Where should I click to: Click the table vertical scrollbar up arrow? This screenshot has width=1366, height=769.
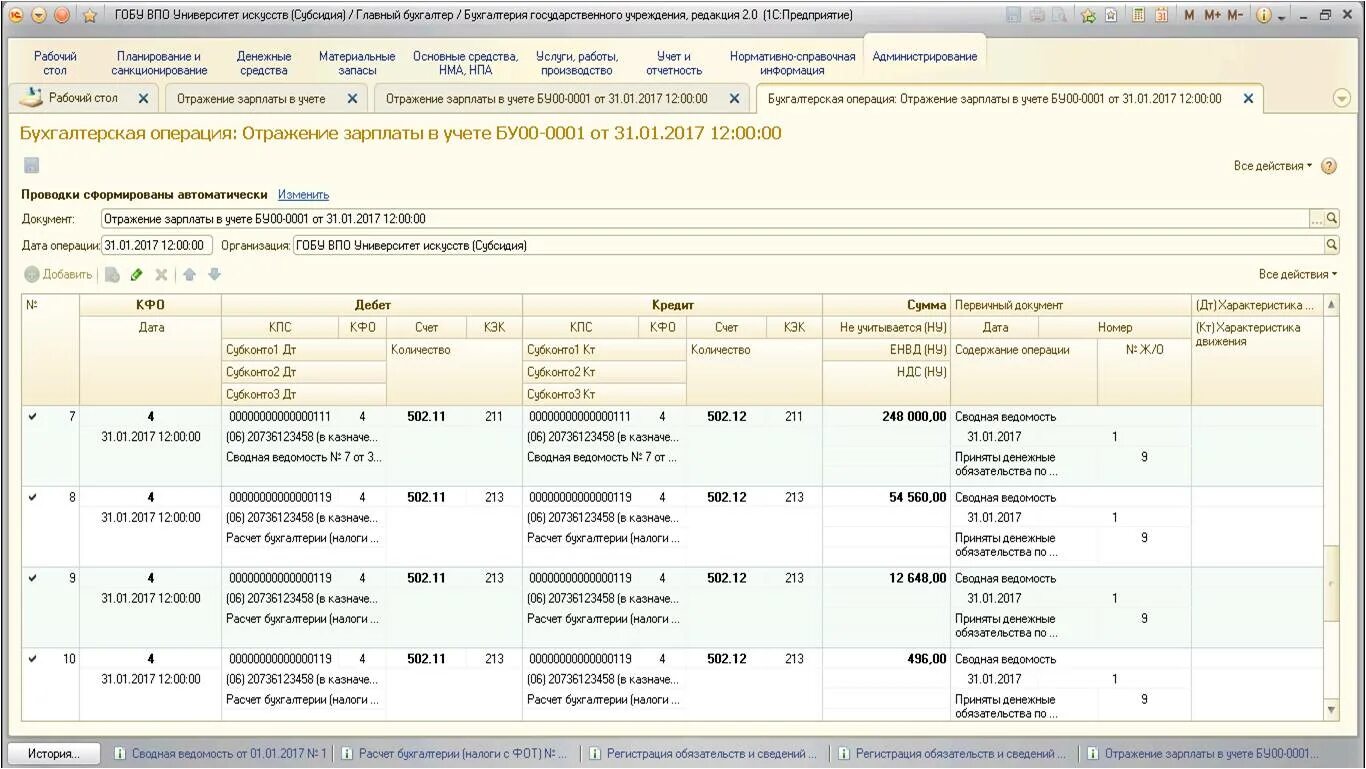[x=1331, y=304]
